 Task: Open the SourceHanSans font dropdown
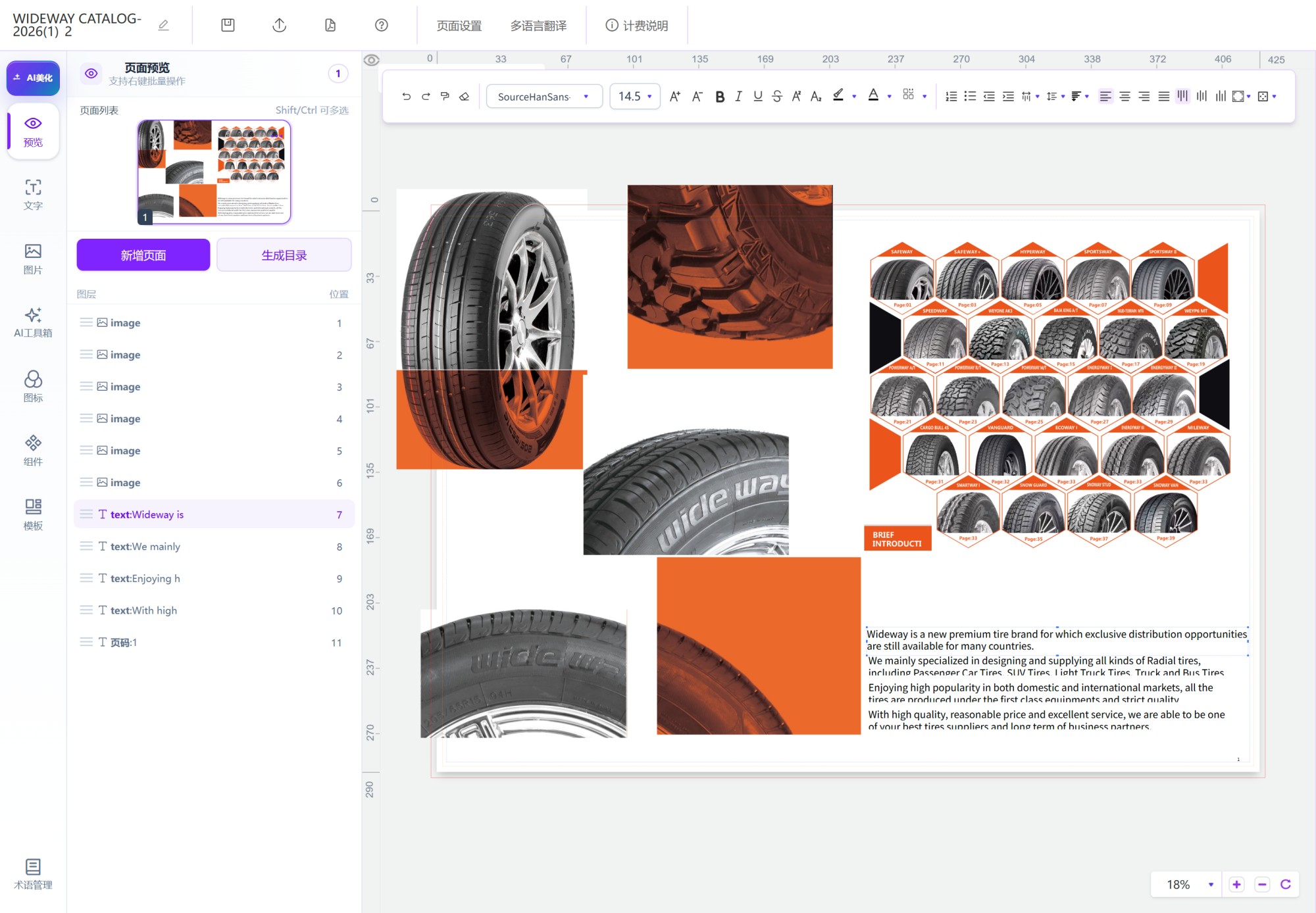coord(544,97)
